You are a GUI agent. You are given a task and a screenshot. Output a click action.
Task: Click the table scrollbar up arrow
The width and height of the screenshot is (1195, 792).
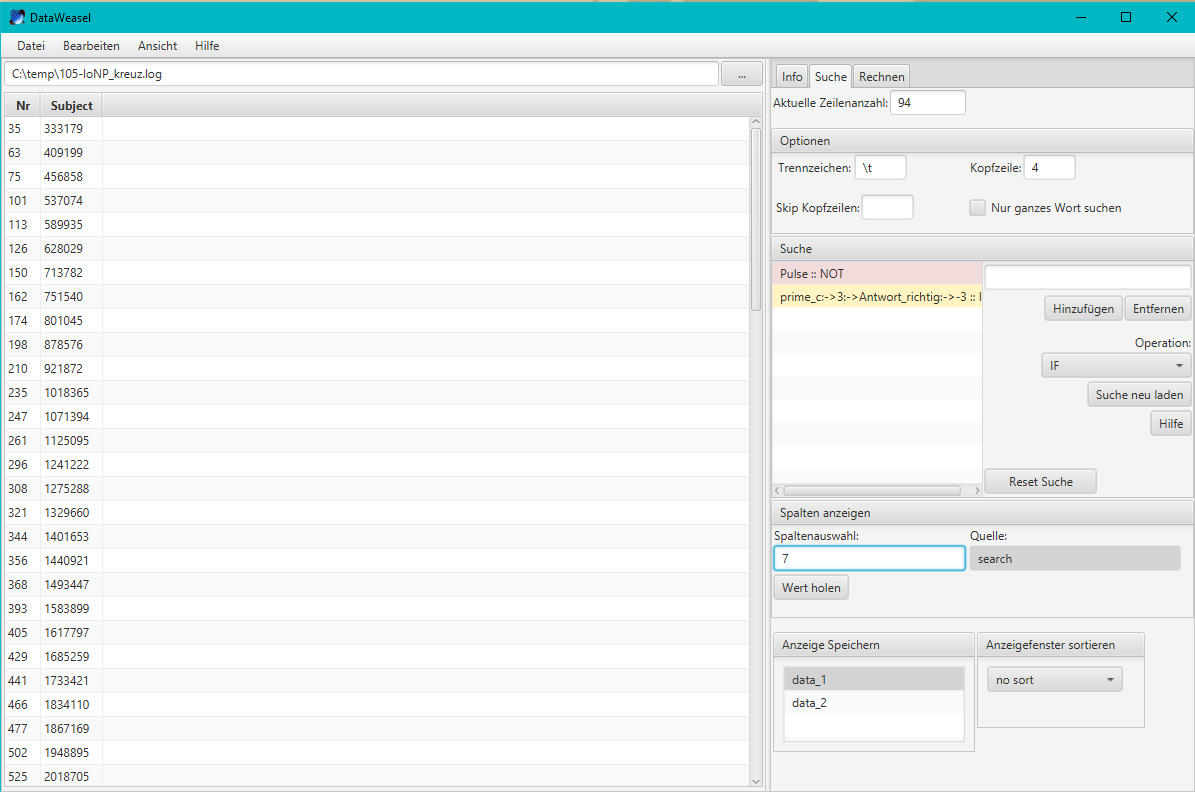tap(756, 122)
